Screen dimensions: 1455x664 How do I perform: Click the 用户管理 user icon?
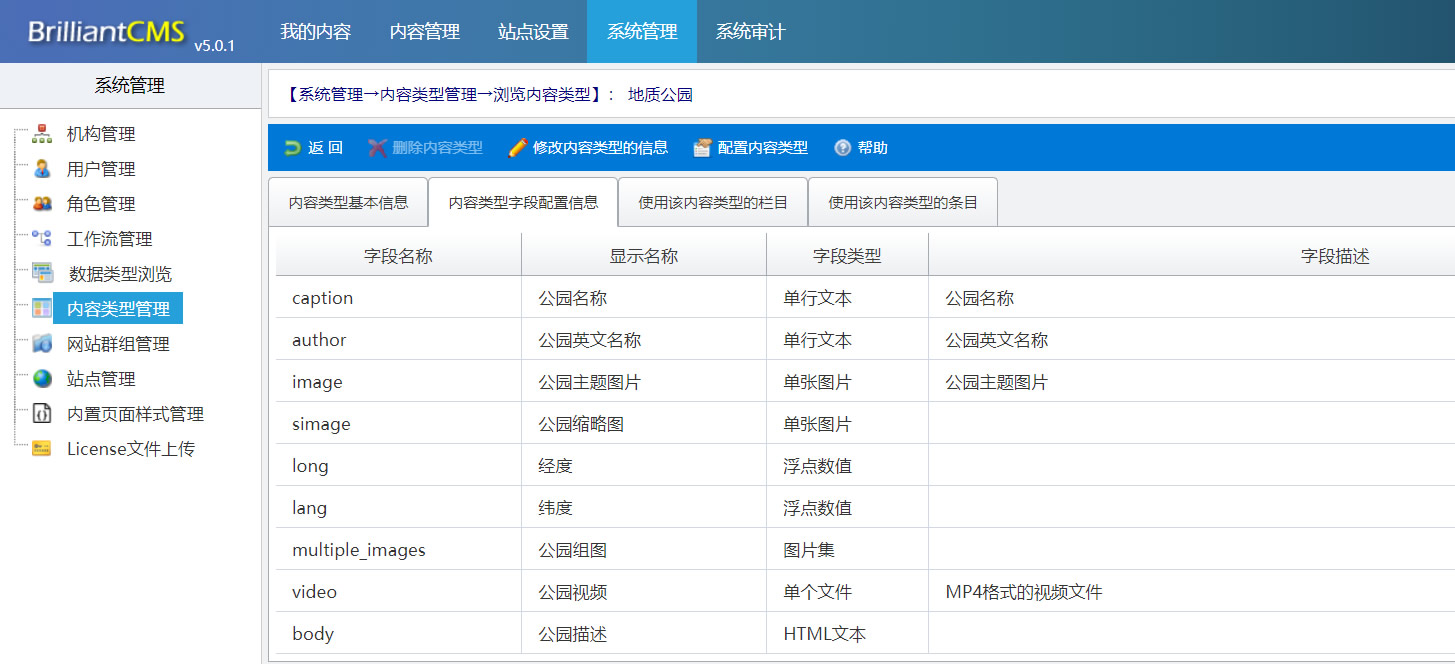point(42,169)
